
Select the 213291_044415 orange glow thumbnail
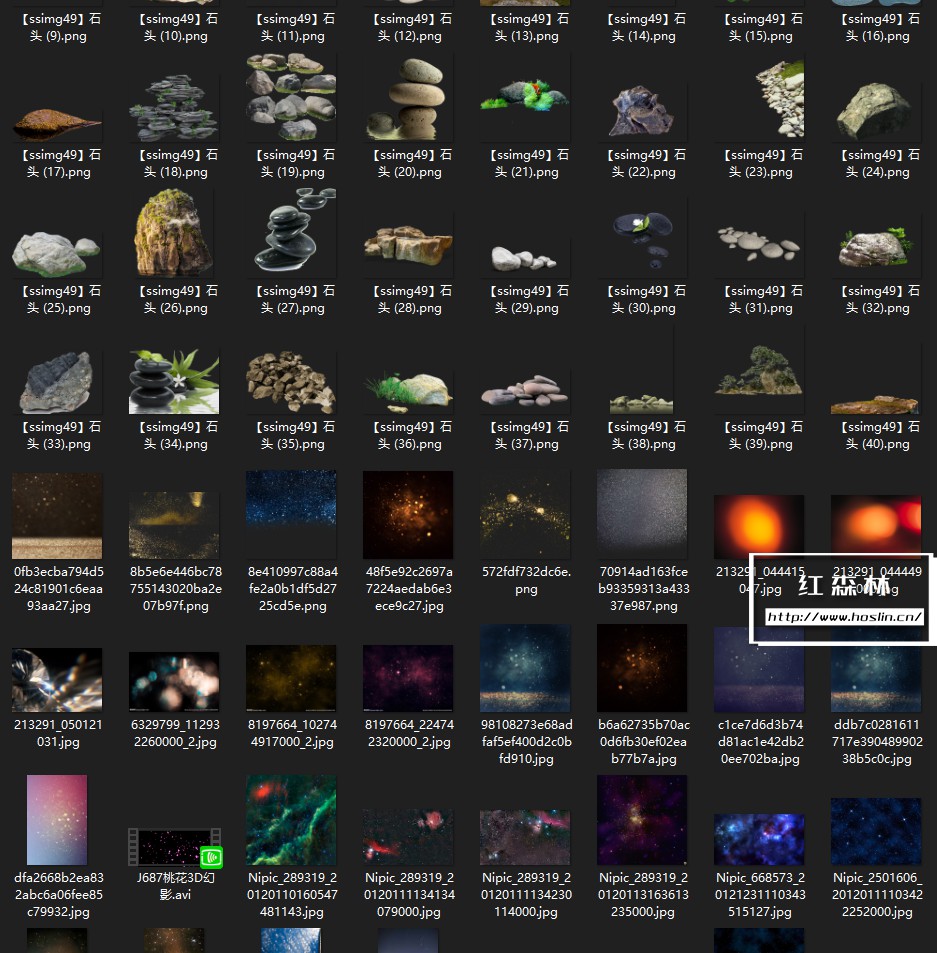point(759,526)
